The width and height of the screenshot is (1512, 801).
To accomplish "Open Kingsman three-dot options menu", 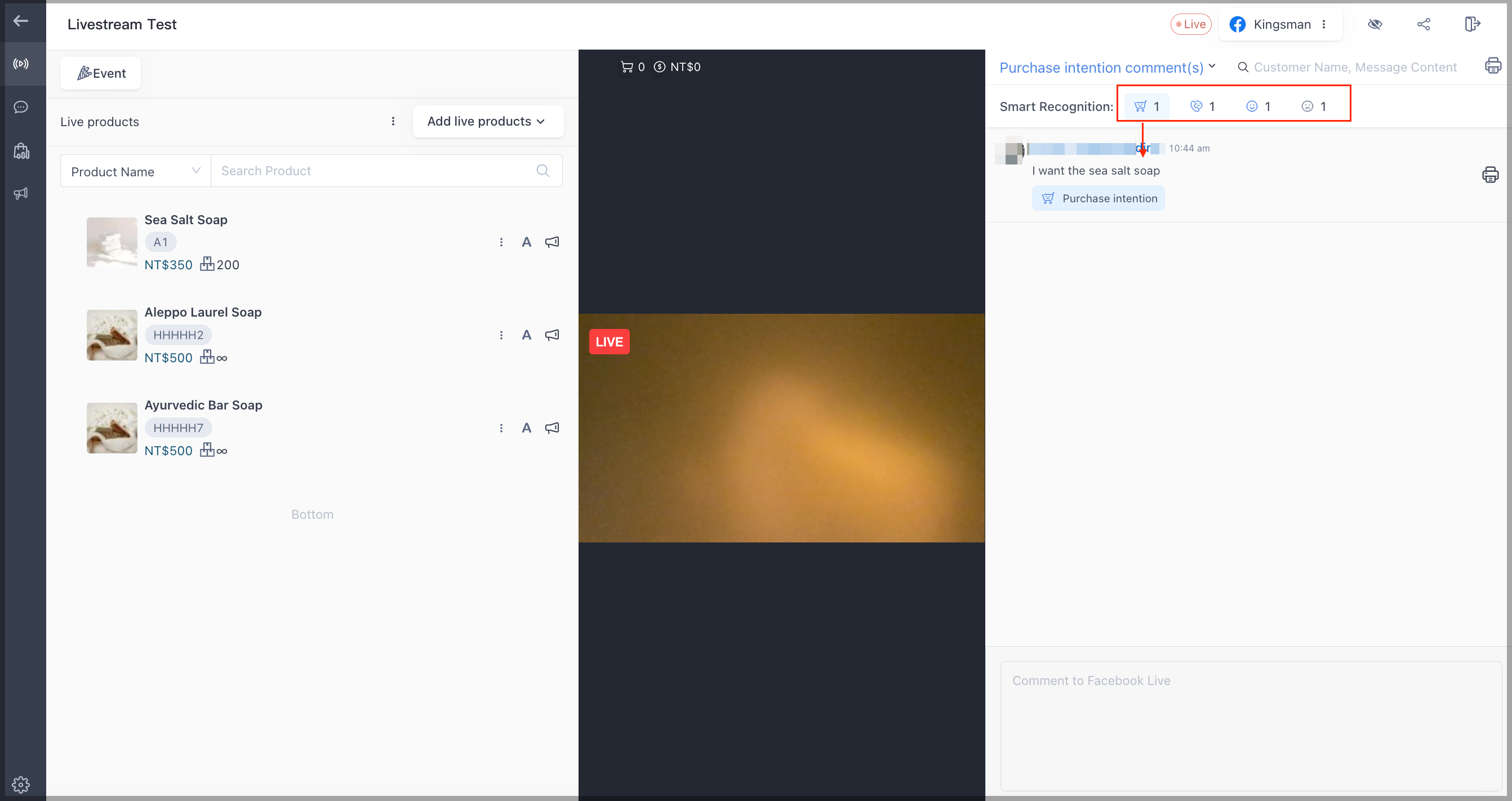I will (x=1324, y=24).
